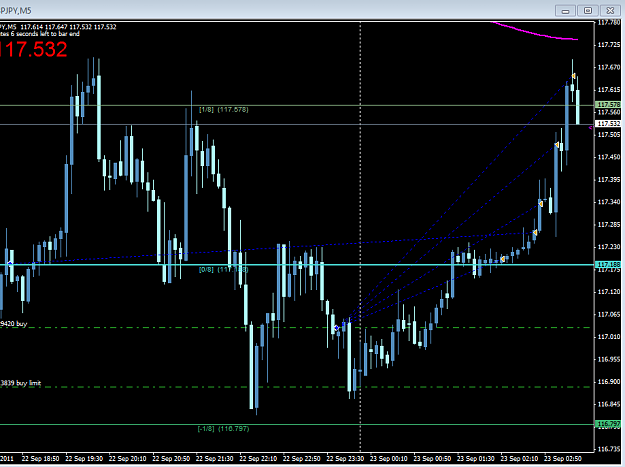Click the '23 Sep 02:10' time label

pyautogui.click(x=519, y=459)
